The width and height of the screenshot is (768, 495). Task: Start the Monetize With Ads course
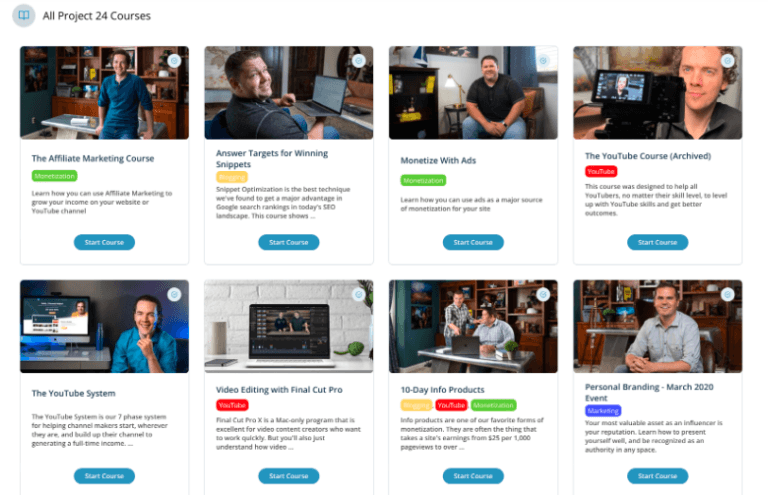473,242
